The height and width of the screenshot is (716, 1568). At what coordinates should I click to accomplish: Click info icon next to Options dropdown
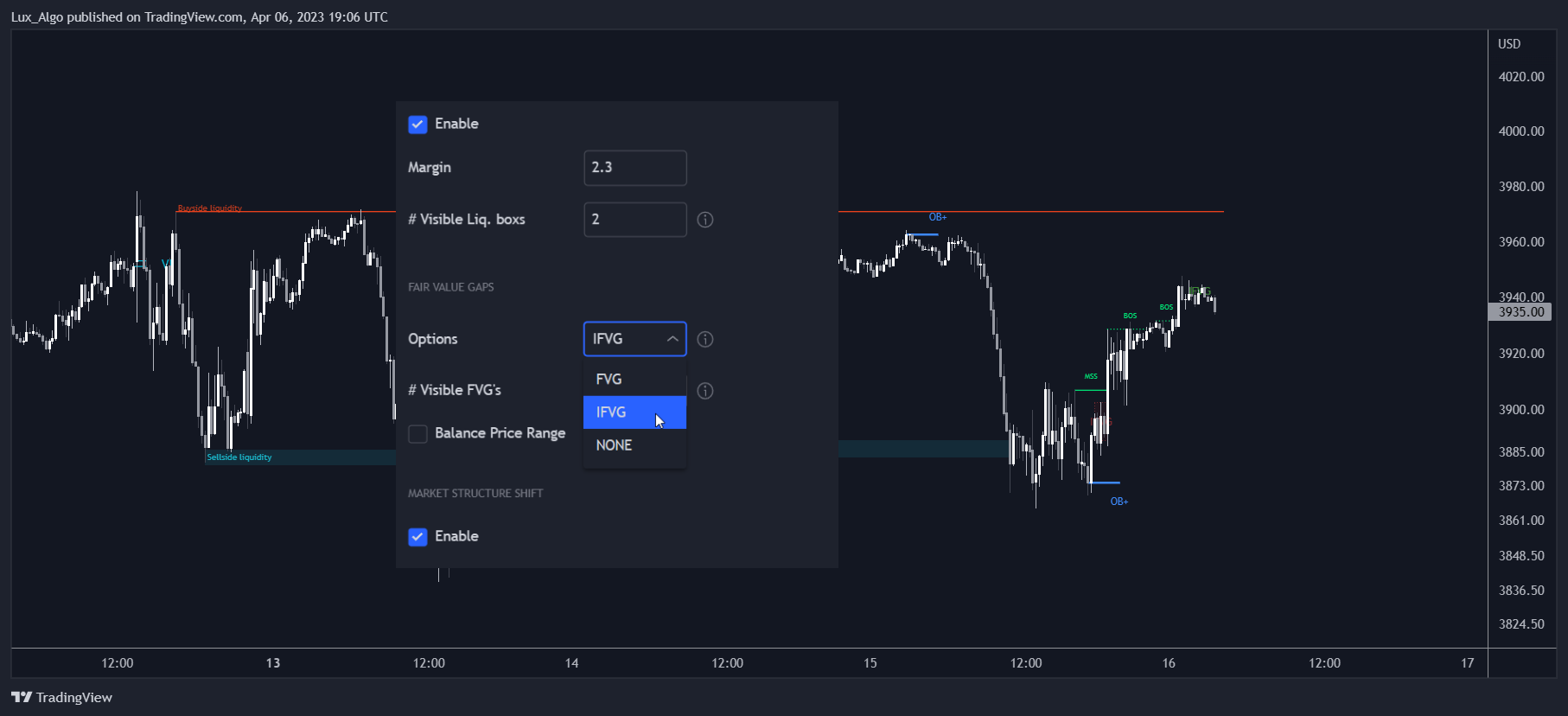(x=705, y=339)
